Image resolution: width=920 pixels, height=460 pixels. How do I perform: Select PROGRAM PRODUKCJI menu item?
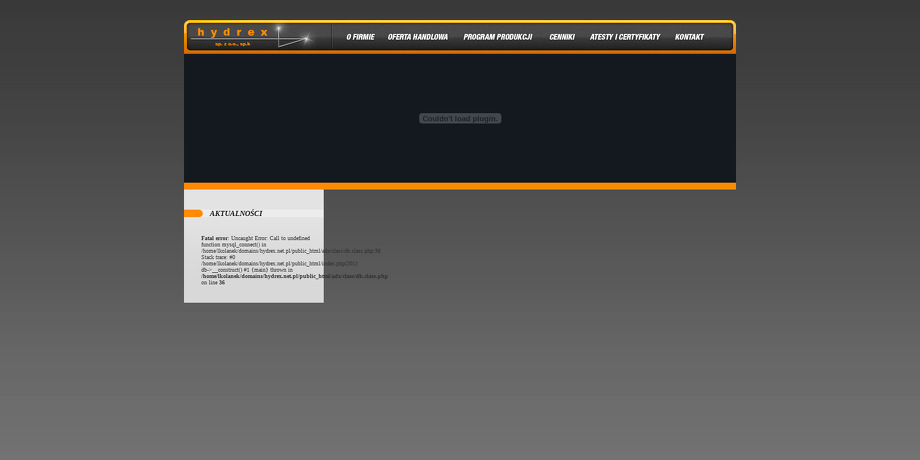(x=497, y=37)
